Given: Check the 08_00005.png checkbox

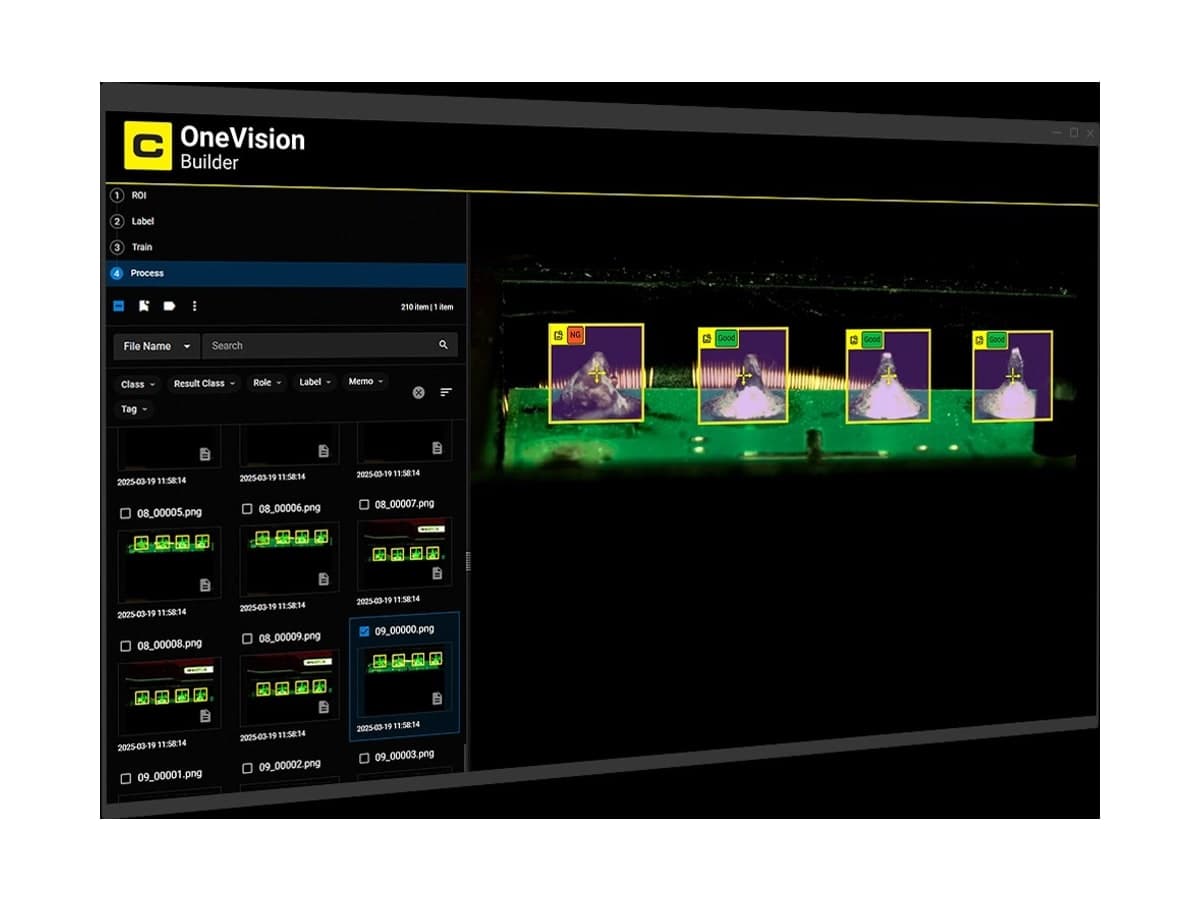Looking at the screenshot, I should [x=125, y=513].
